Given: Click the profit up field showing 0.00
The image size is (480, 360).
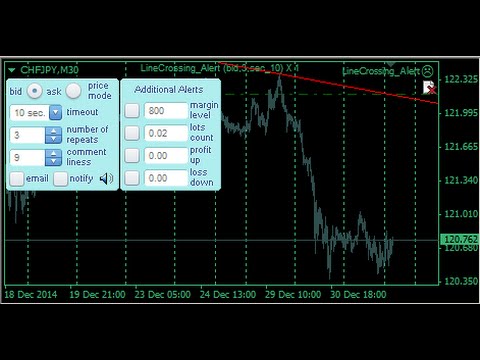Looking at the screenshot, I should click(166, 155).
